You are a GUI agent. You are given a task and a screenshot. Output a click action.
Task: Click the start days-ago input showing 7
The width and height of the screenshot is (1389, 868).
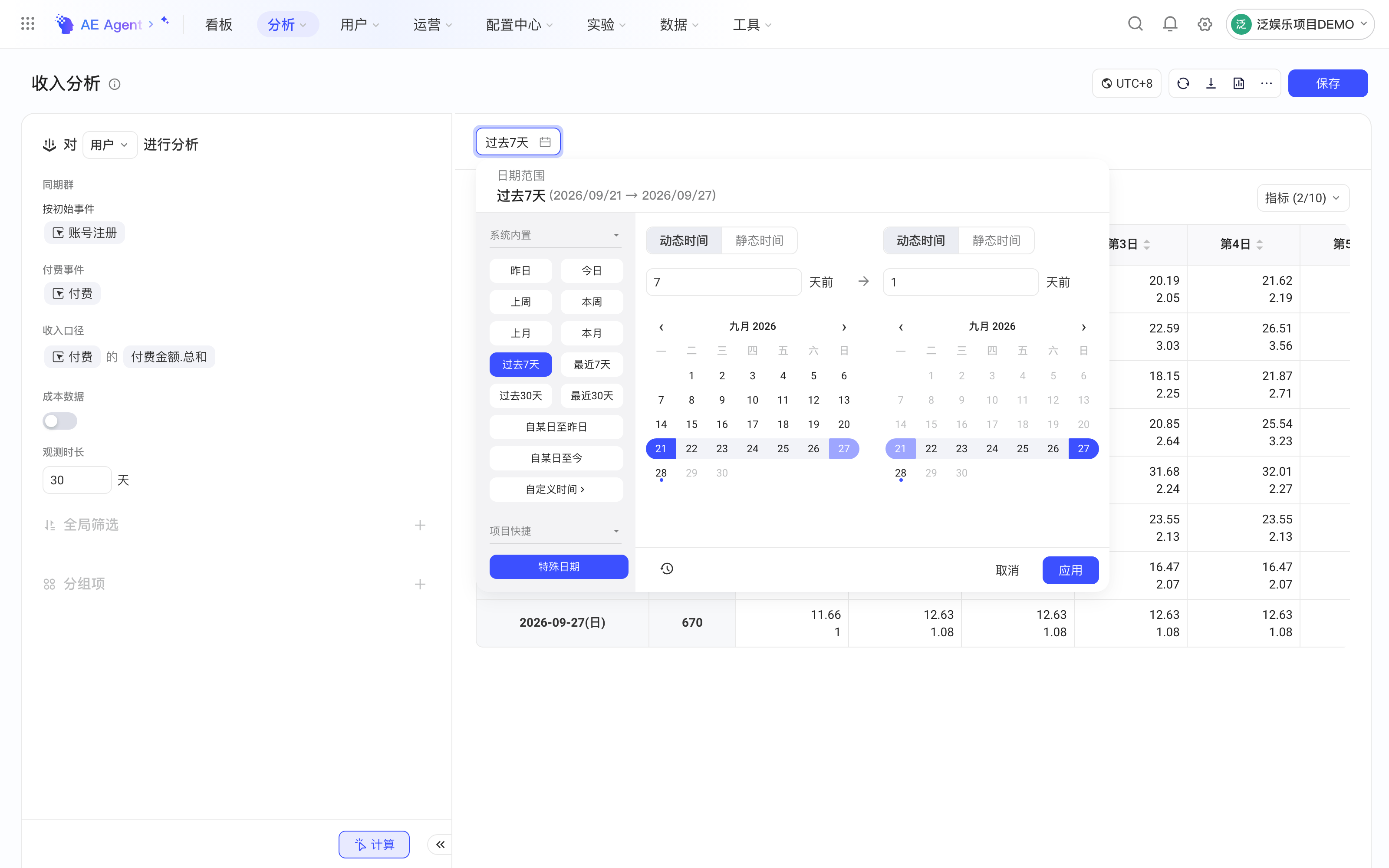(x=724, y=282)
